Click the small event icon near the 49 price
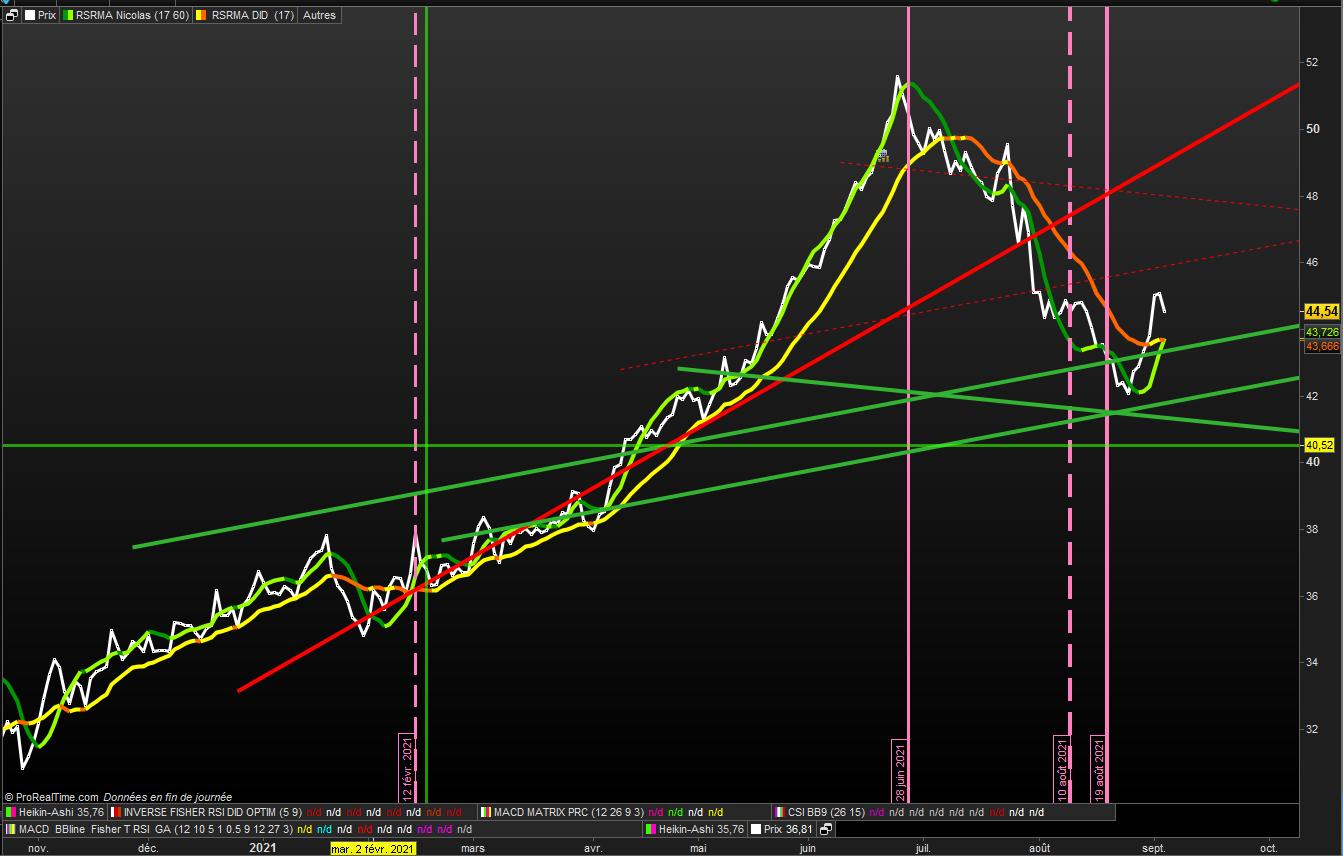The image size is (1343, 856). tap(883, 155)
